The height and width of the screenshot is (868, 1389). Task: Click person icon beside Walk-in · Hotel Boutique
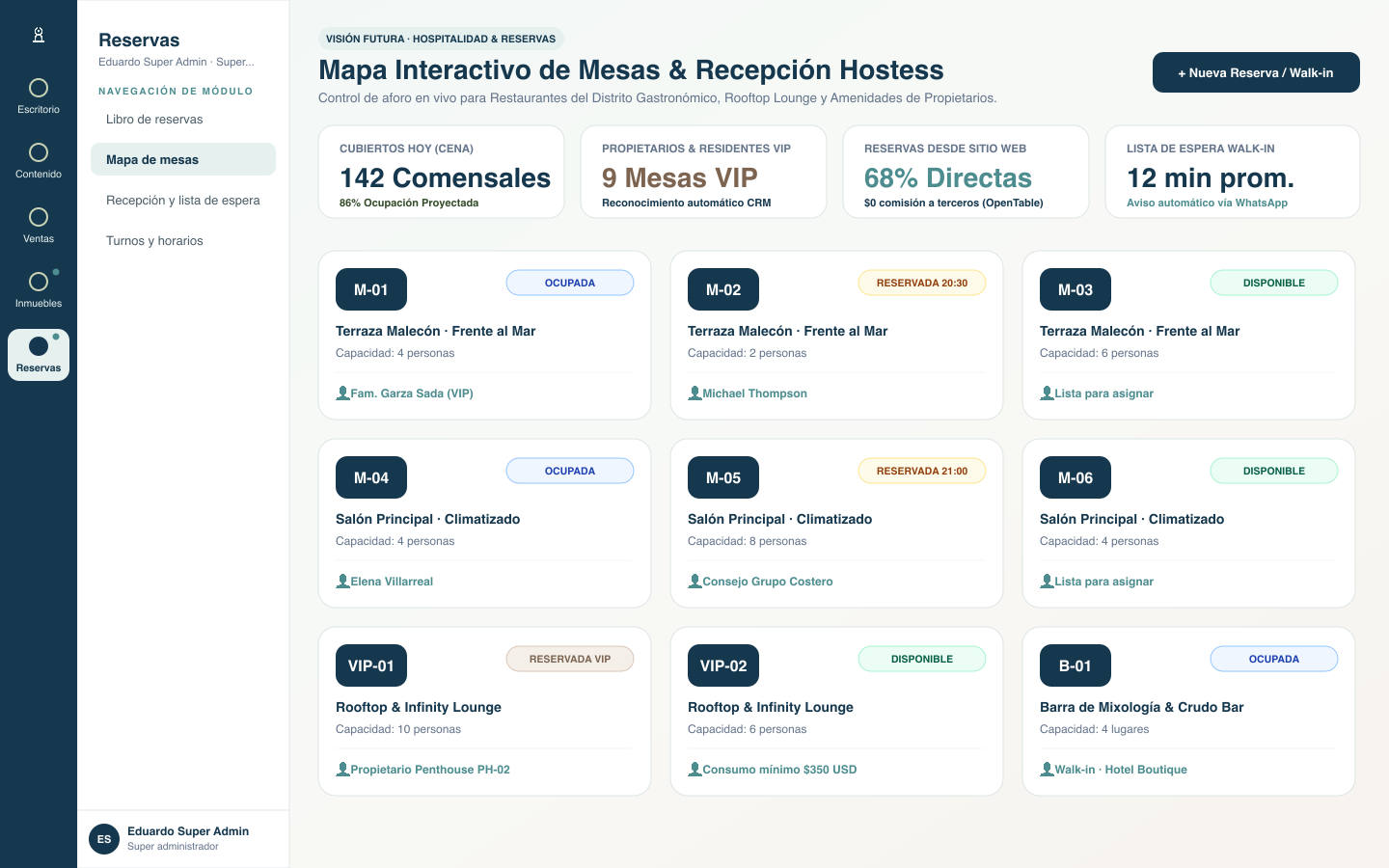point(1047,769)
